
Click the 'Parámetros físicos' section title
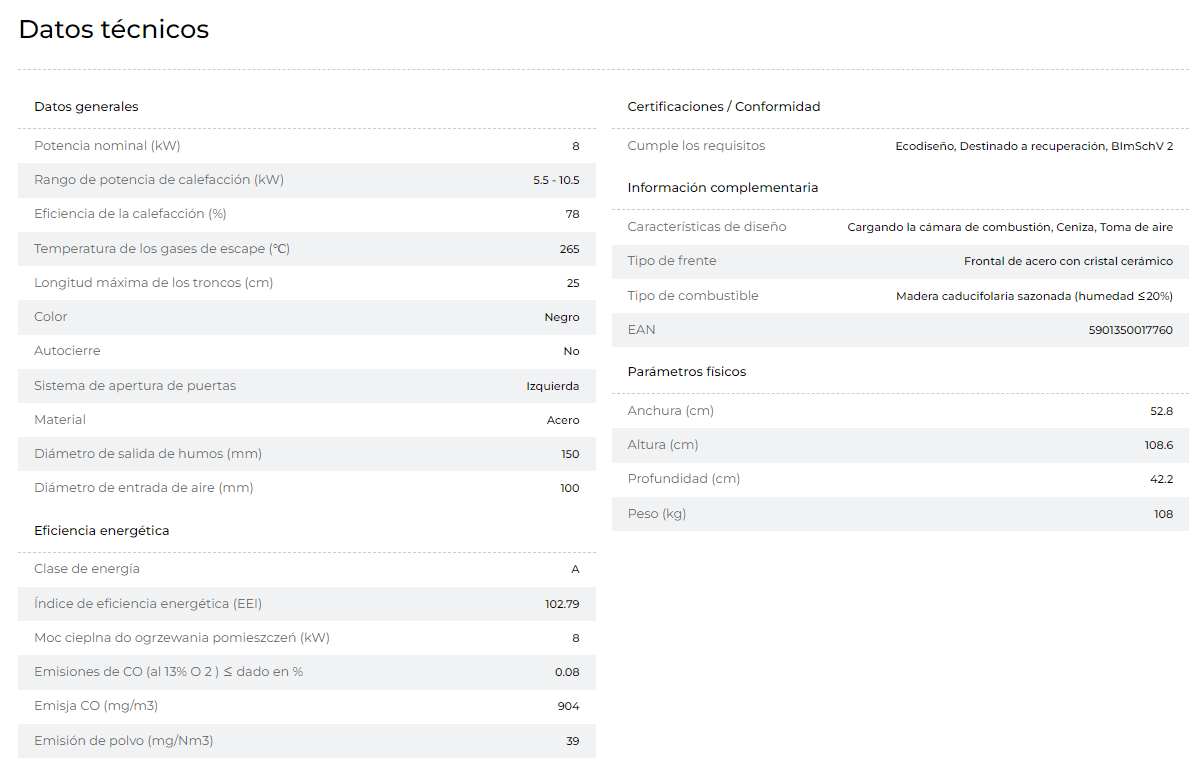click(x=687, y=372)
